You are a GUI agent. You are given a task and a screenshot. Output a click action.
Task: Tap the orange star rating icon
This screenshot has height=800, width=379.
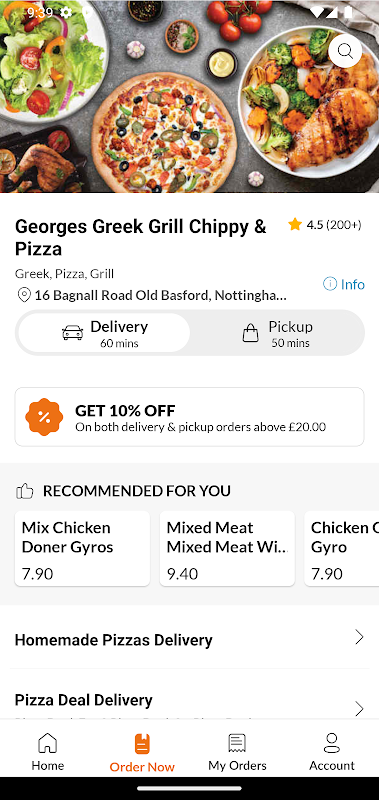click(x=294, y=224)
